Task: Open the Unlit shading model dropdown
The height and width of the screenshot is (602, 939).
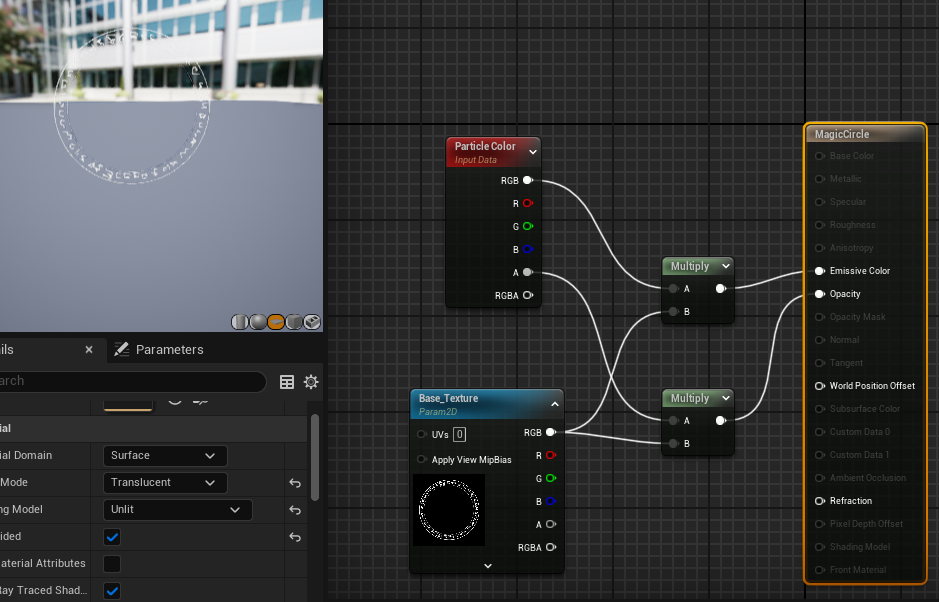Action: pyautogui.click(x=177, y=510)
